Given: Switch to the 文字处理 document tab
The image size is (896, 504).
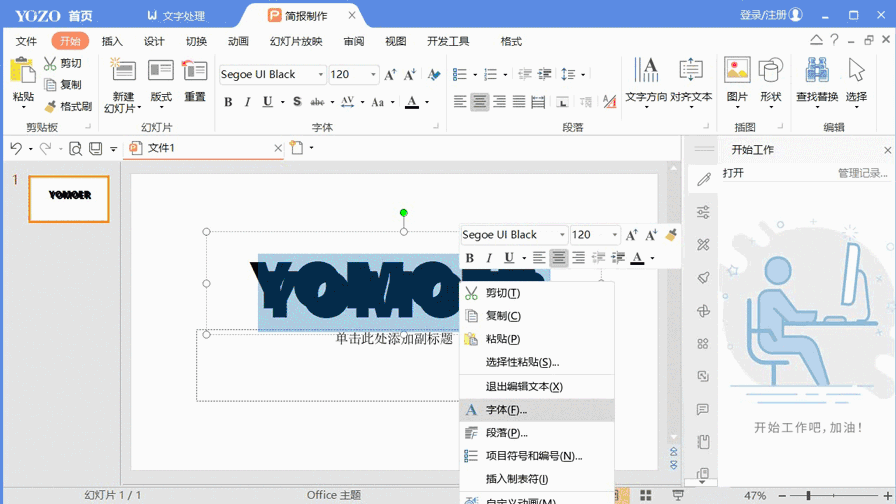Looking at the screenshot, I should point(177,15).
